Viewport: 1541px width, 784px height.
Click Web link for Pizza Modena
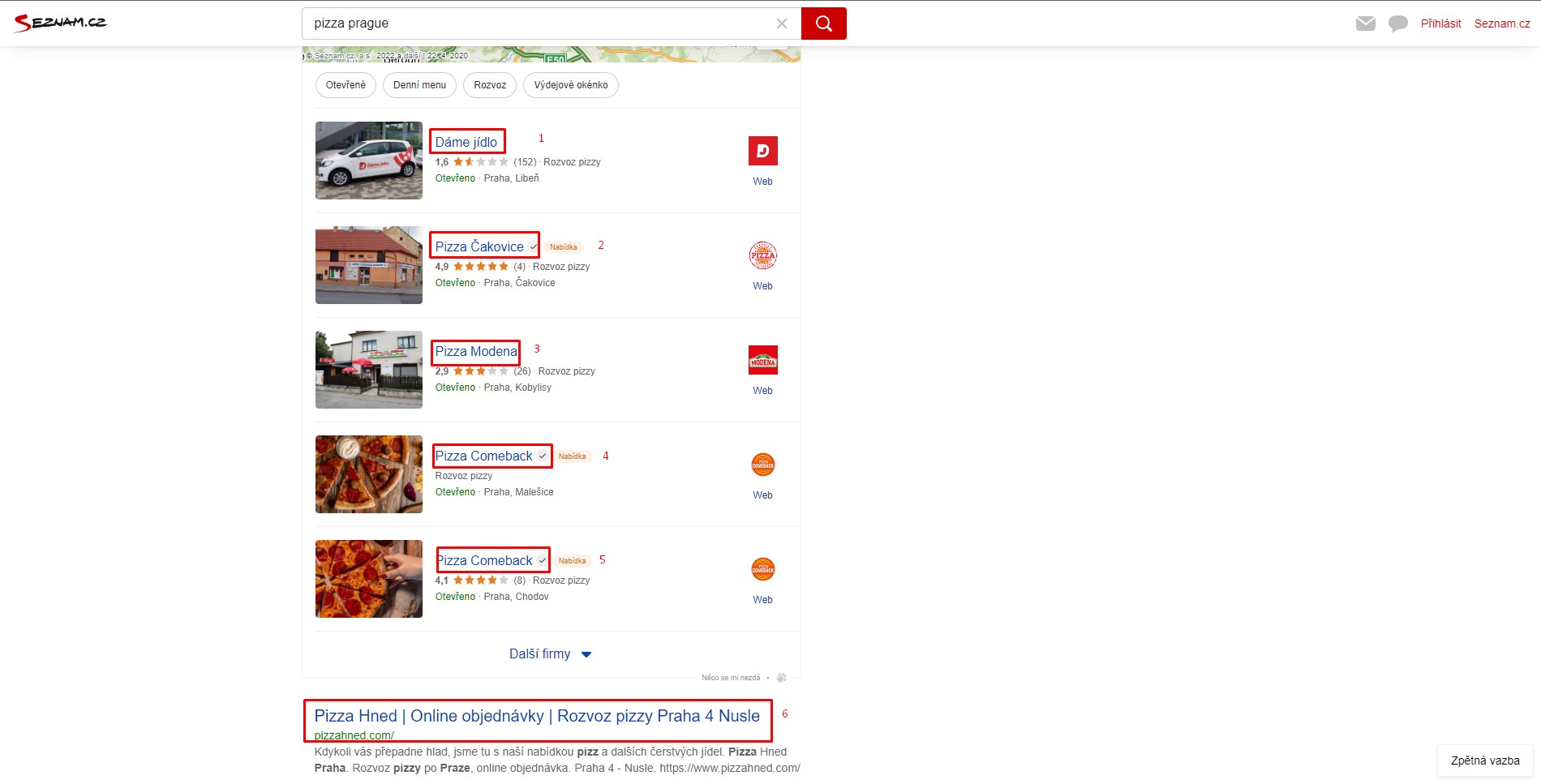762,391
